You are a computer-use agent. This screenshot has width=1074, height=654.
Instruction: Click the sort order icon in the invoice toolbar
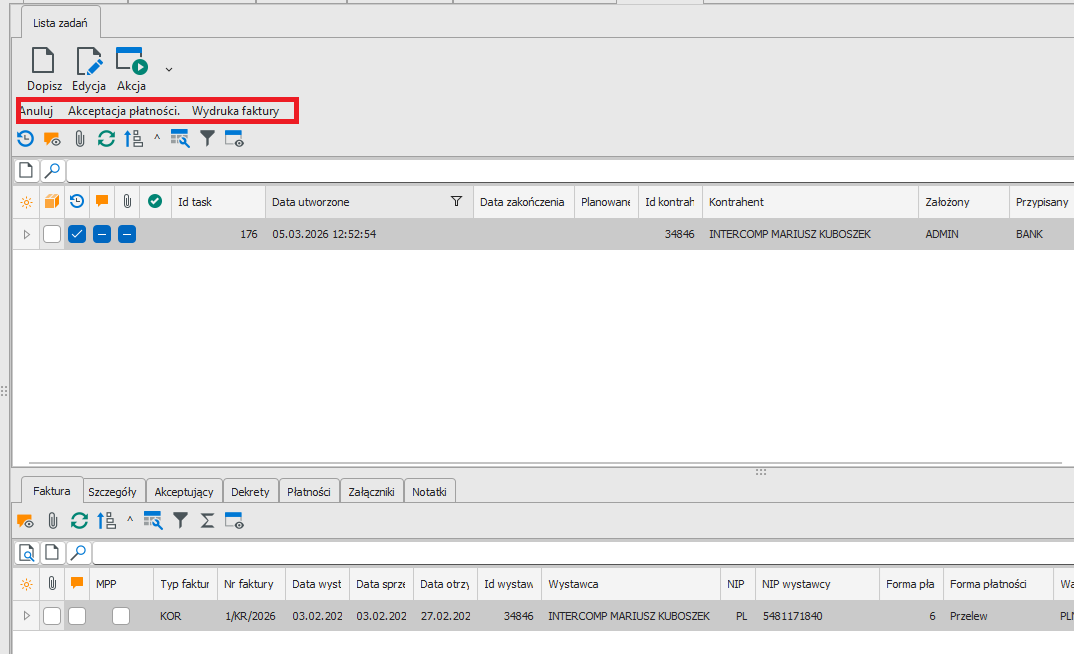[106, 520]
